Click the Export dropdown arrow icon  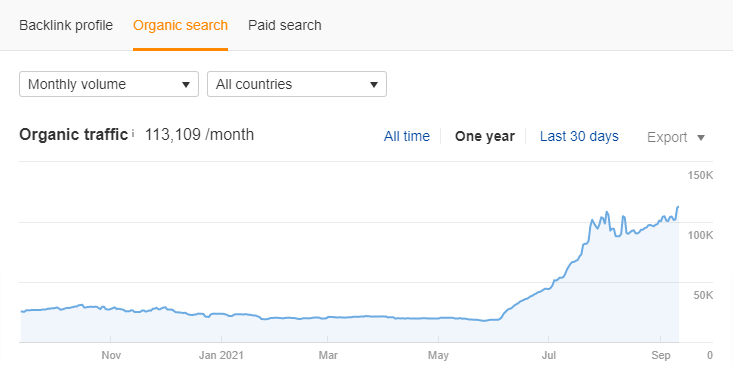pos(701,137)
